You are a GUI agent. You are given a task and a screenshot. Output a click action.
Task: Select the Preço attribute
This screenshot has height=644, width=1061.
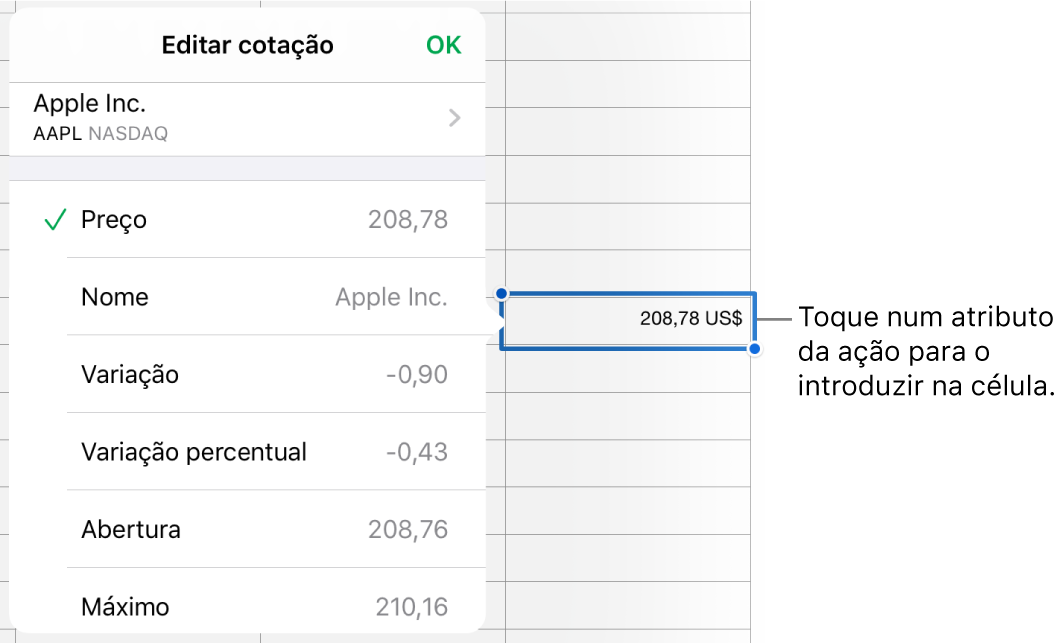(114, 219)
